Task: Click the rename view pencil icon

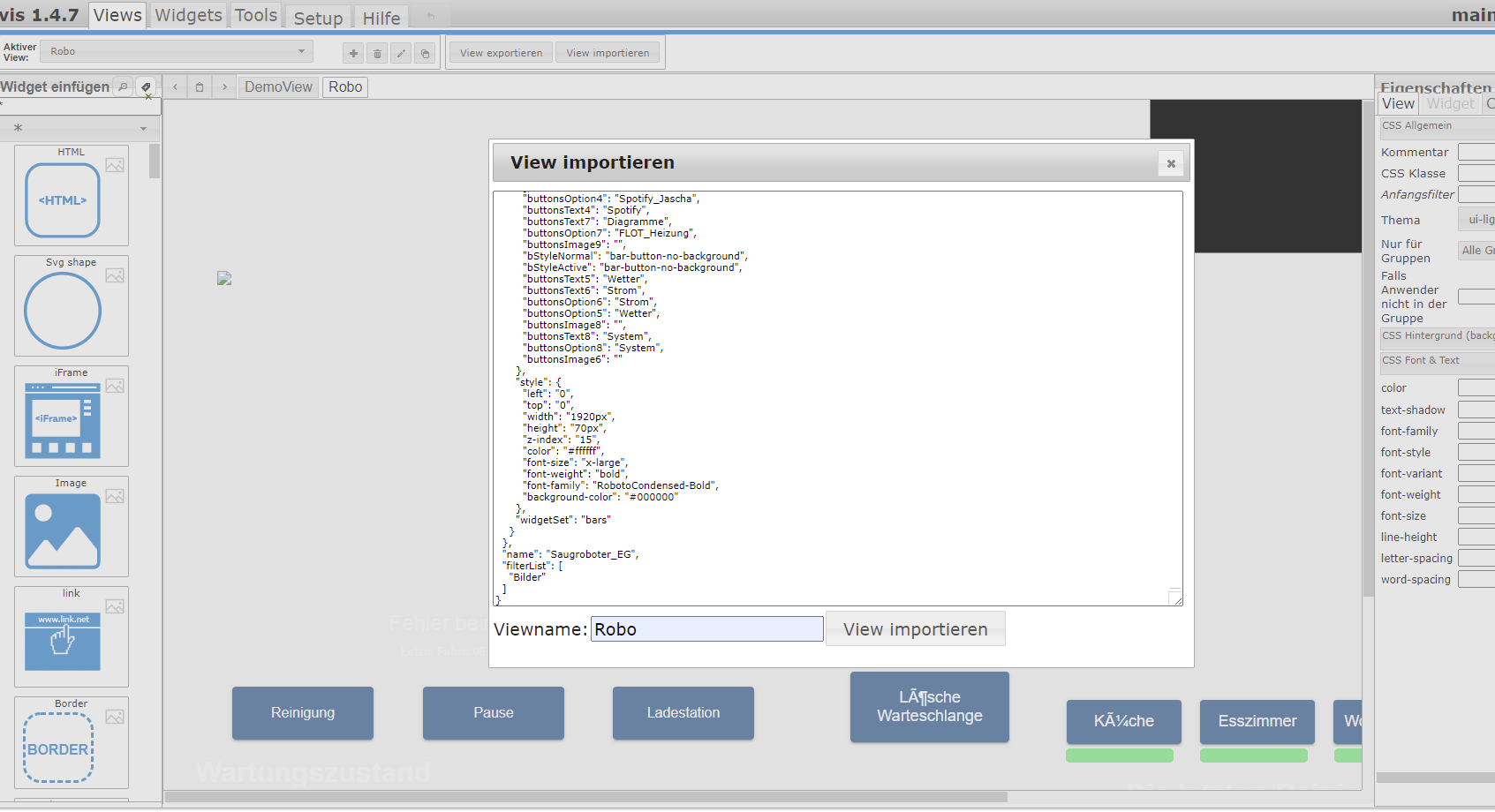Action: tap(401, 54)
